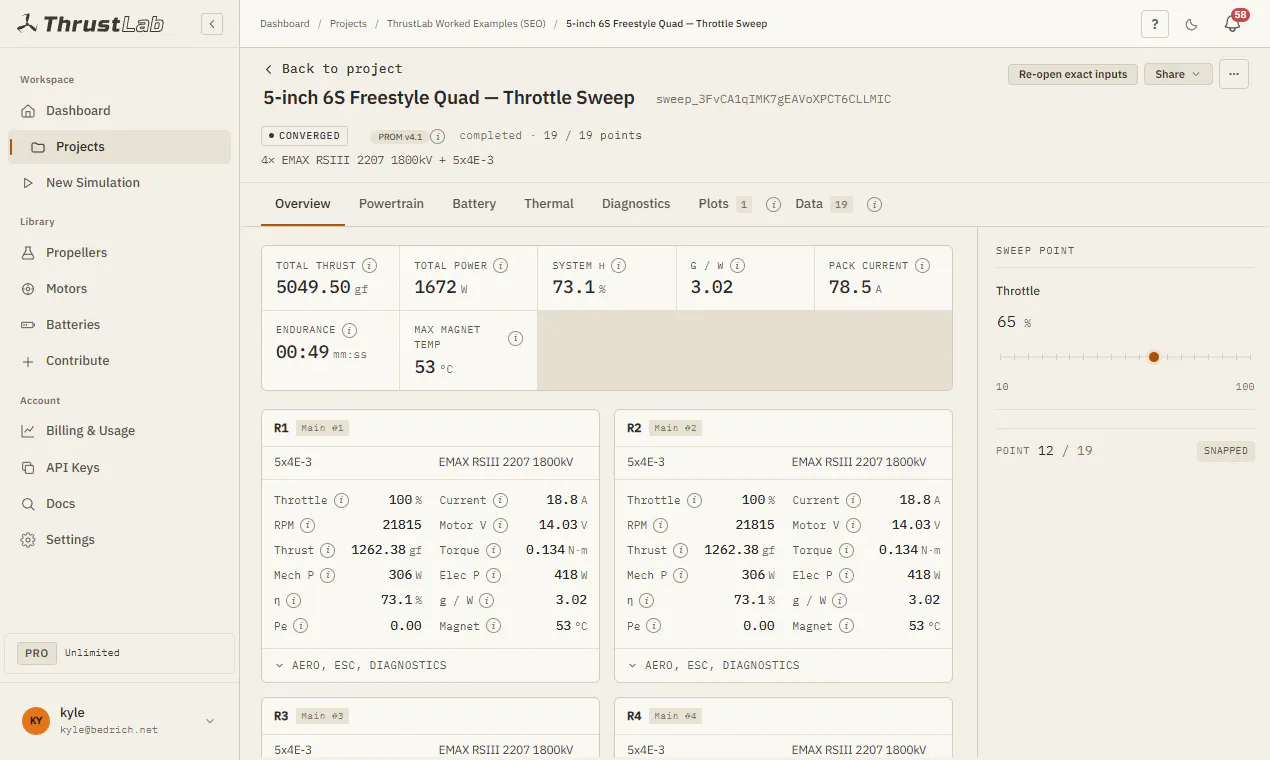Click R1 Throttle info icon
This screenshot has width=1270, height=760.
tap(341, 500)
